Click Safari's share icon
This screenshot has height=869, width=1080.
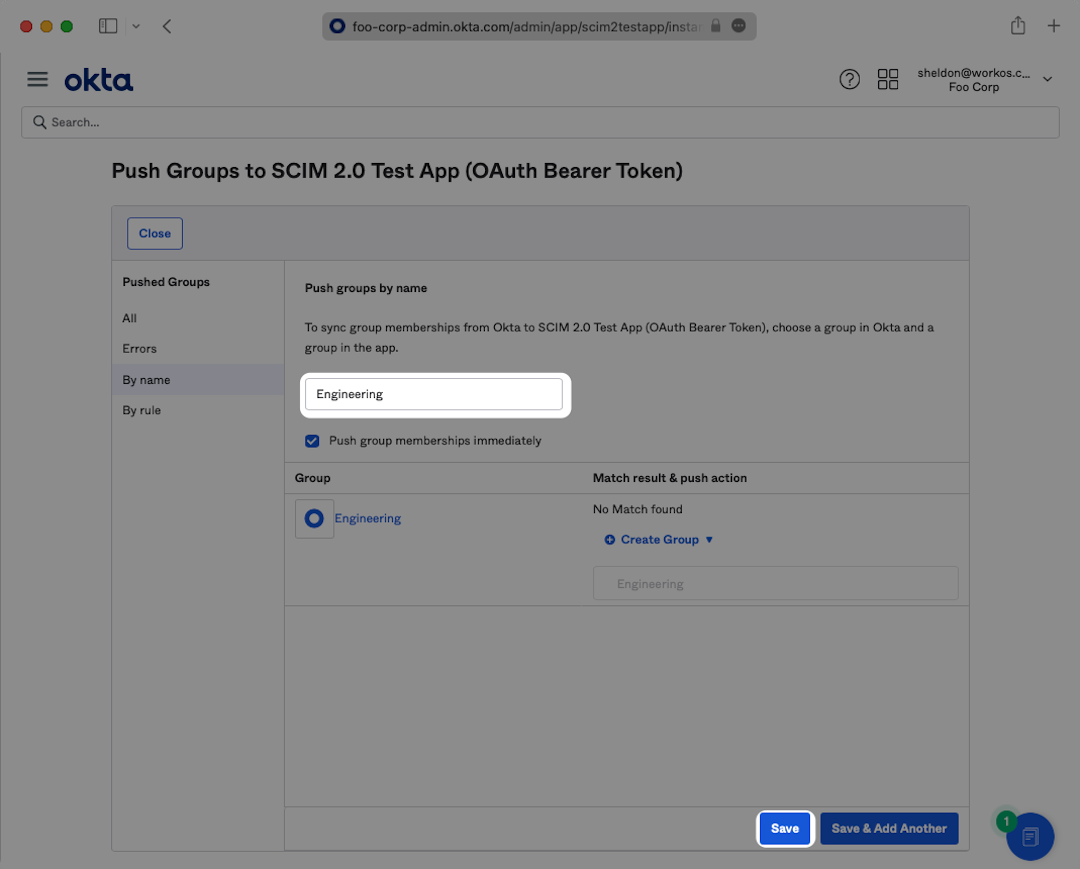[1017, 26]
